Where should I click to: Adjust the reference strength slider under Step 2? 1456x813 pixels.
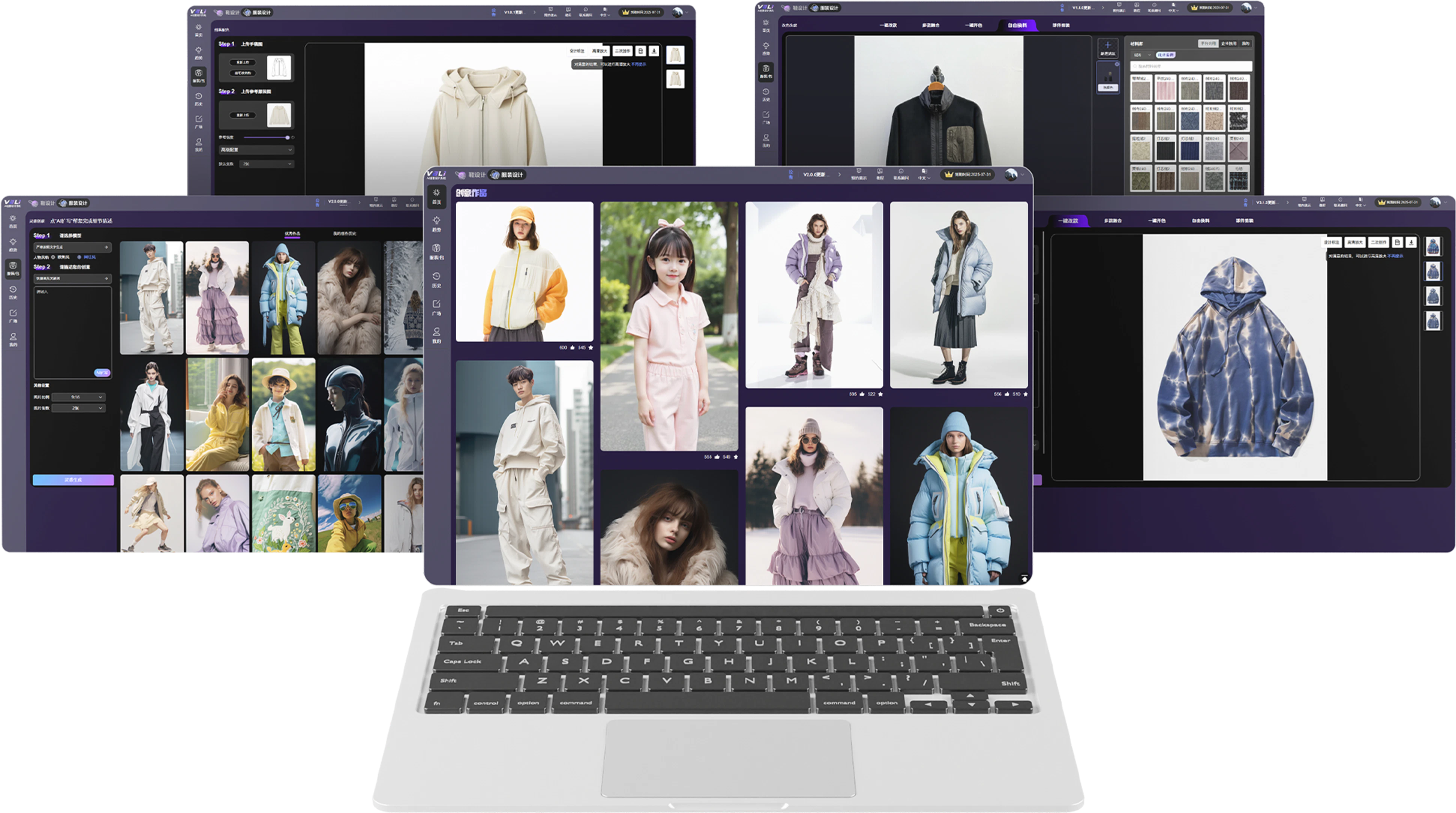(x=287, y=137)
